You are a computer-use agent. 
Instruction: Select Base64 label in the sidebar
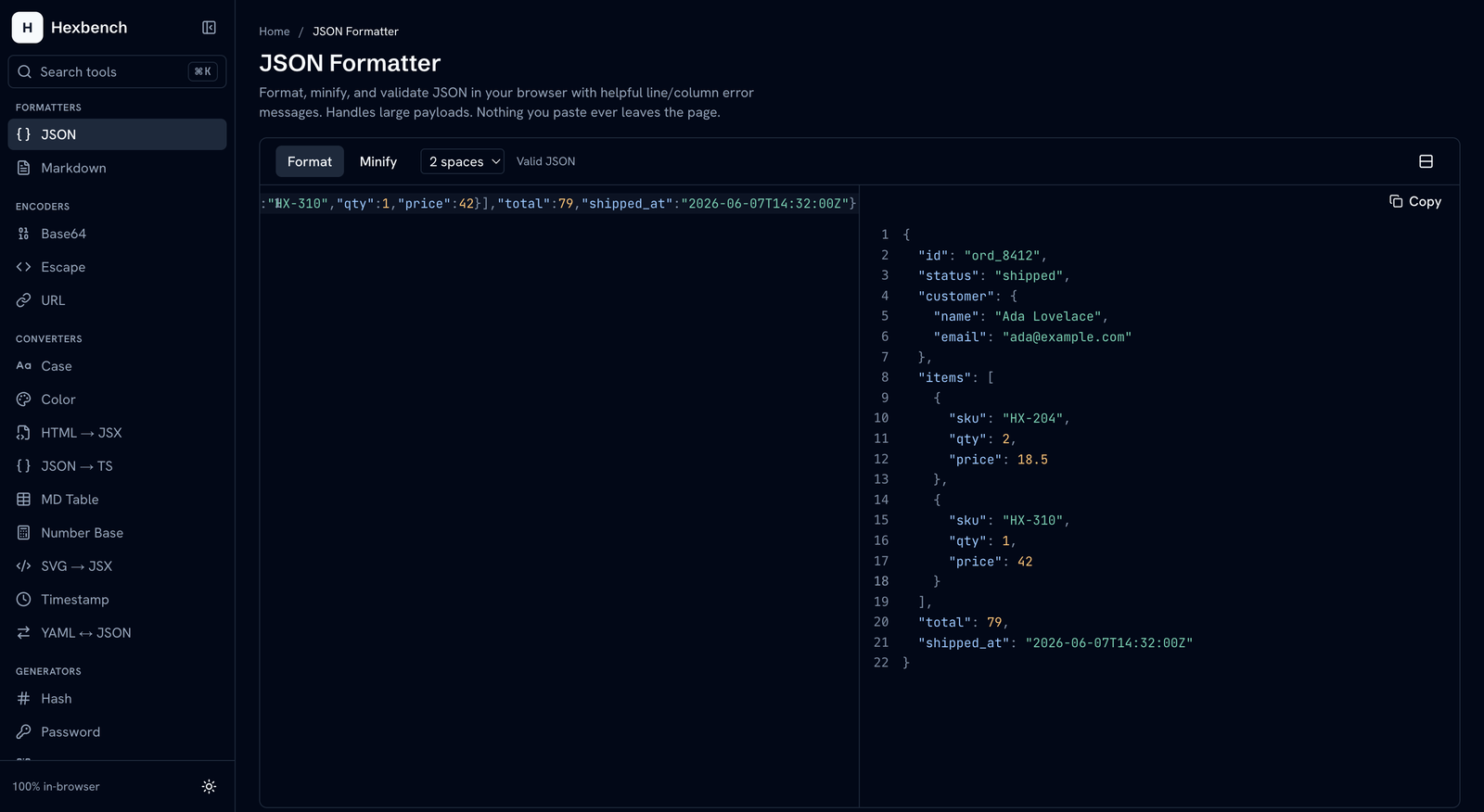point(63,234)
